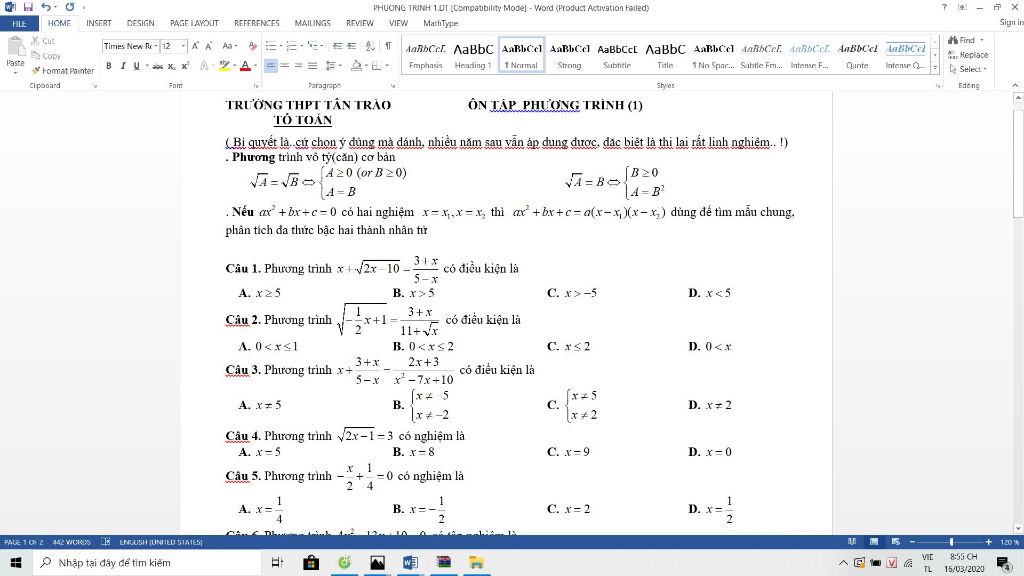Justify the paragraph text
The image size is (1024, 576).
point(312,65)
